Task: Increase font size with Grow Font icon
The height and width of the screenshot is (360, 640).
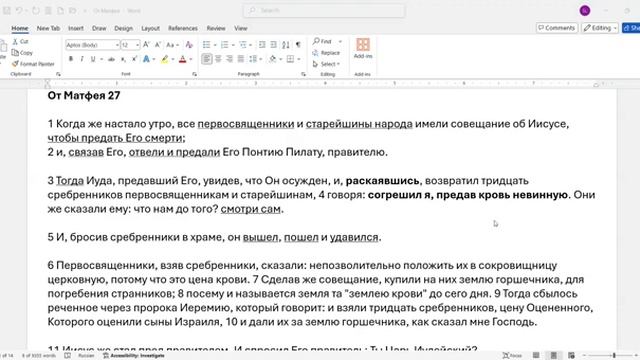Action: click(147, 44)
